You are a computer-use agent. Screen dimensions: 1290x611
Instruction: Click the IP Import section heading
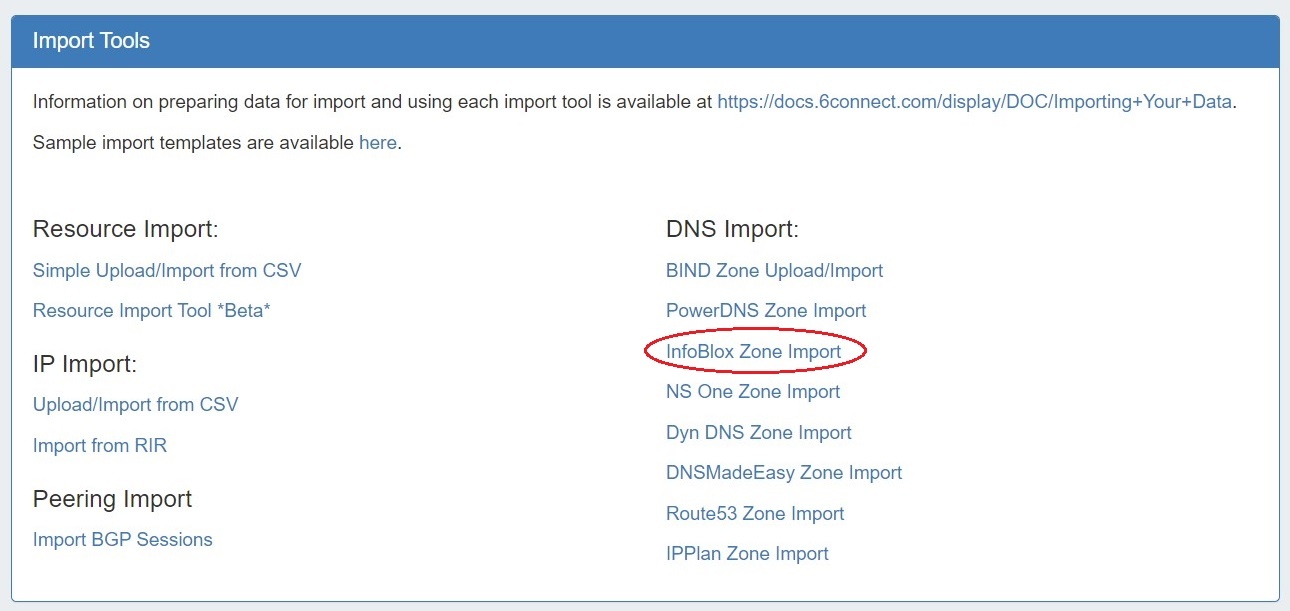pyautogui.click(x=85, y=364)
